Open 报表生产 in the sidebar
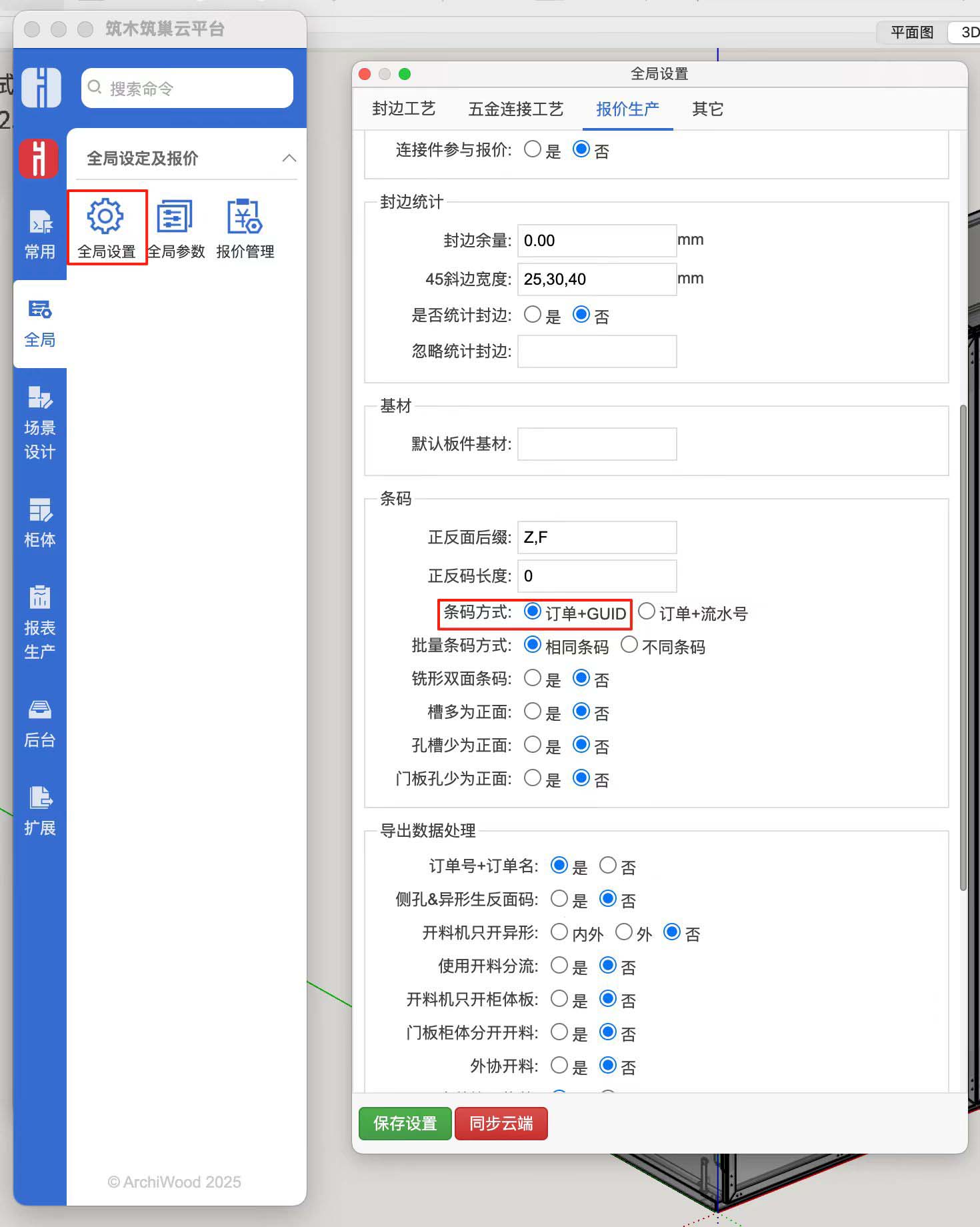The height and width of the screenshot is (1227, 980). (x=40, y=622)
